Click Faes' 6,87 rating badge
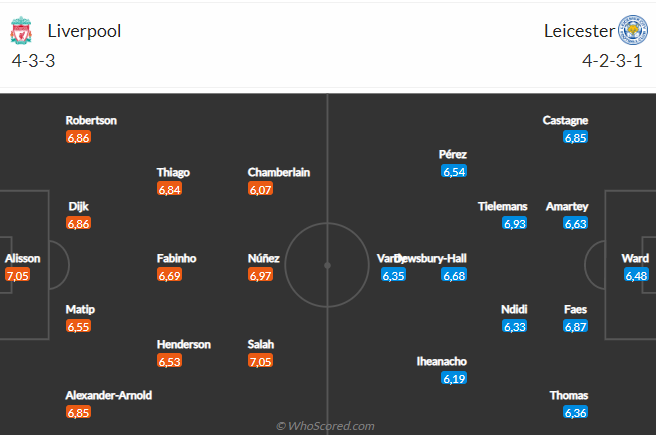 (x=575, y=327)
